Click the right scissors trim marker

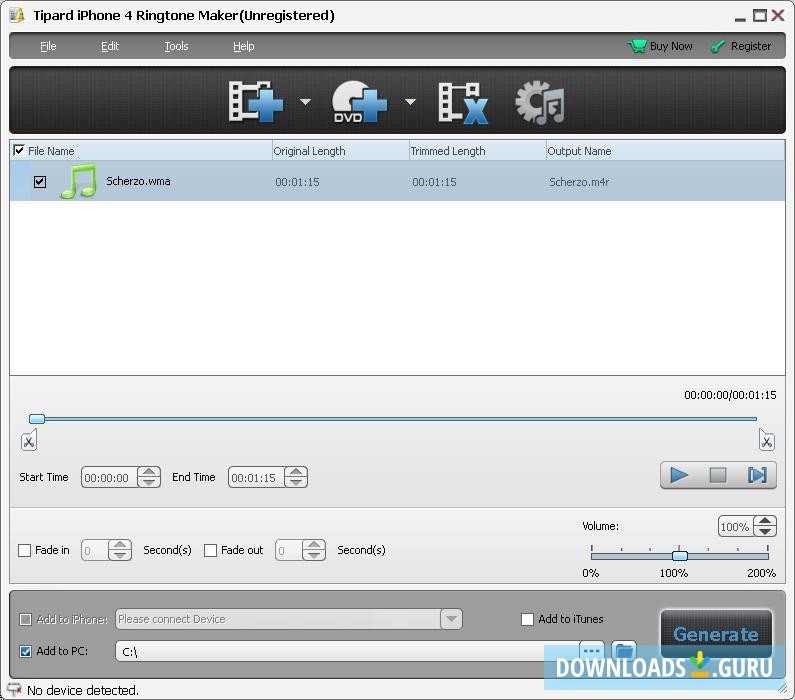click(767, 440)
